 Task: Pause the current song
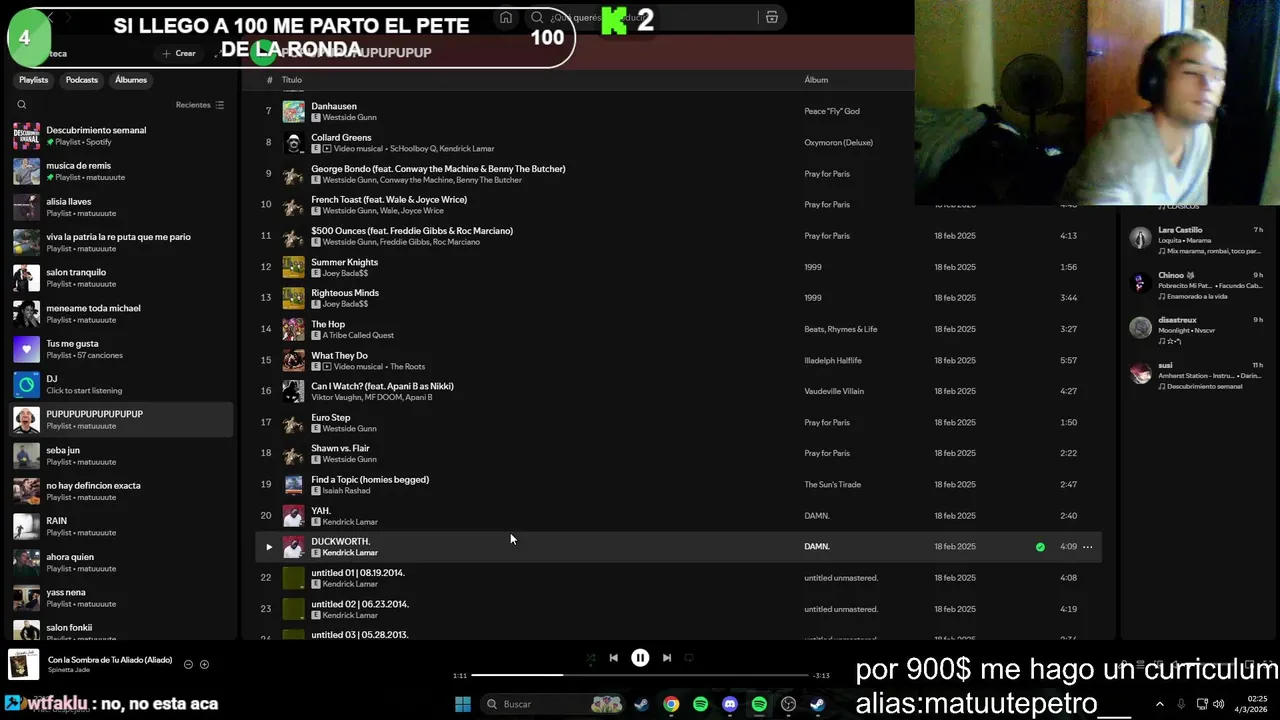640,658
